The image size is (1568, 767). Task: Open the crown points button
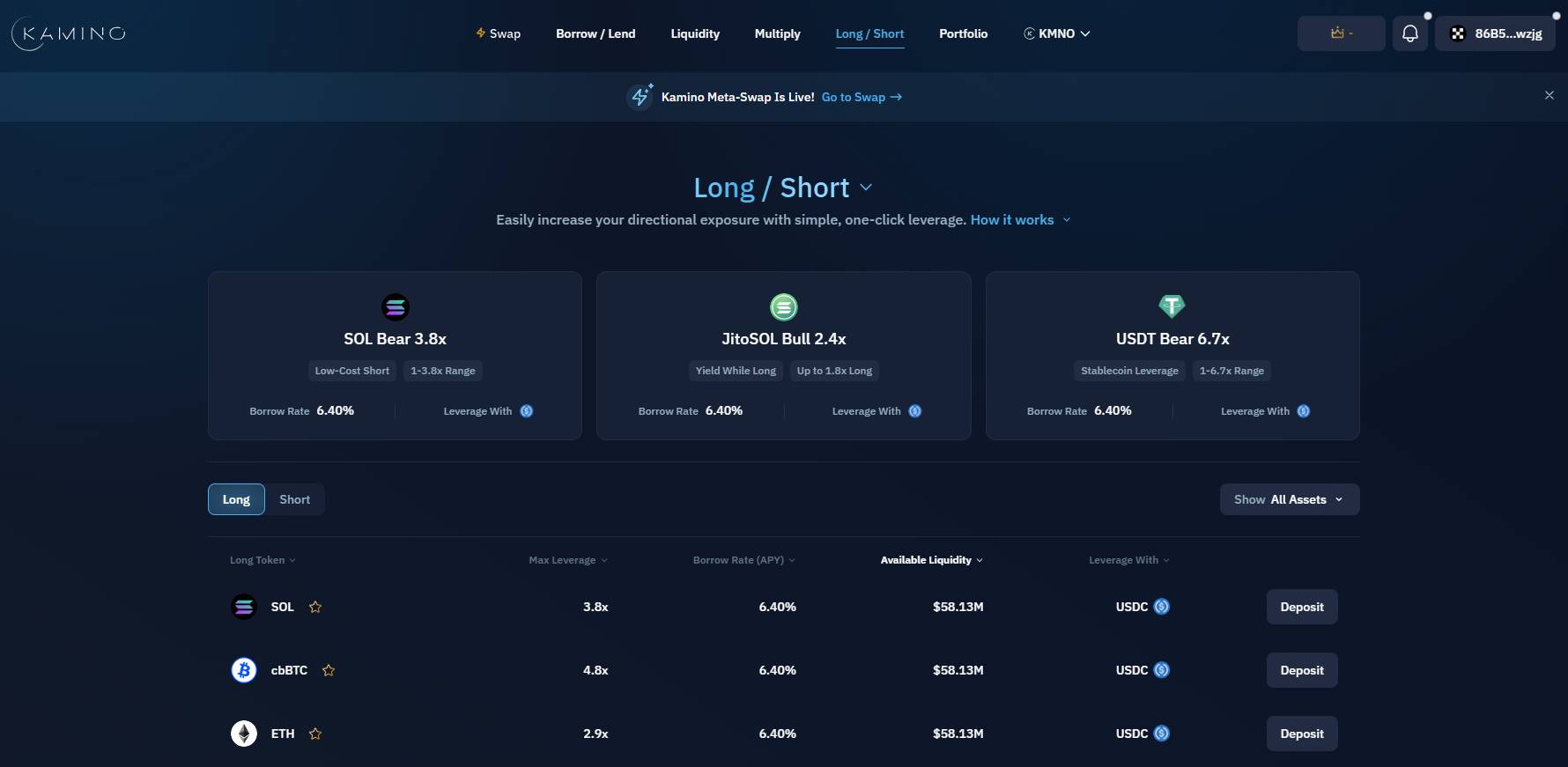point(1341,33)
